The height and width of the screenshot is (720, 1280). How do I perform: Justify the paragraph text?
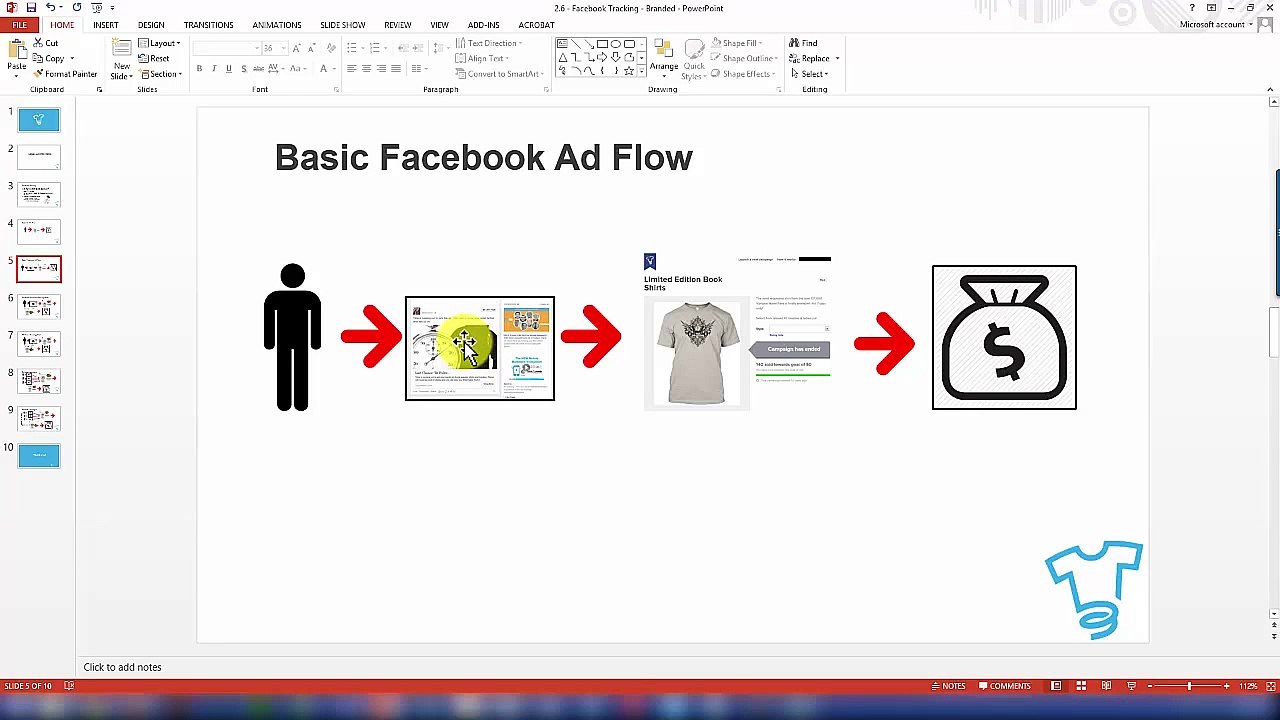396,69
